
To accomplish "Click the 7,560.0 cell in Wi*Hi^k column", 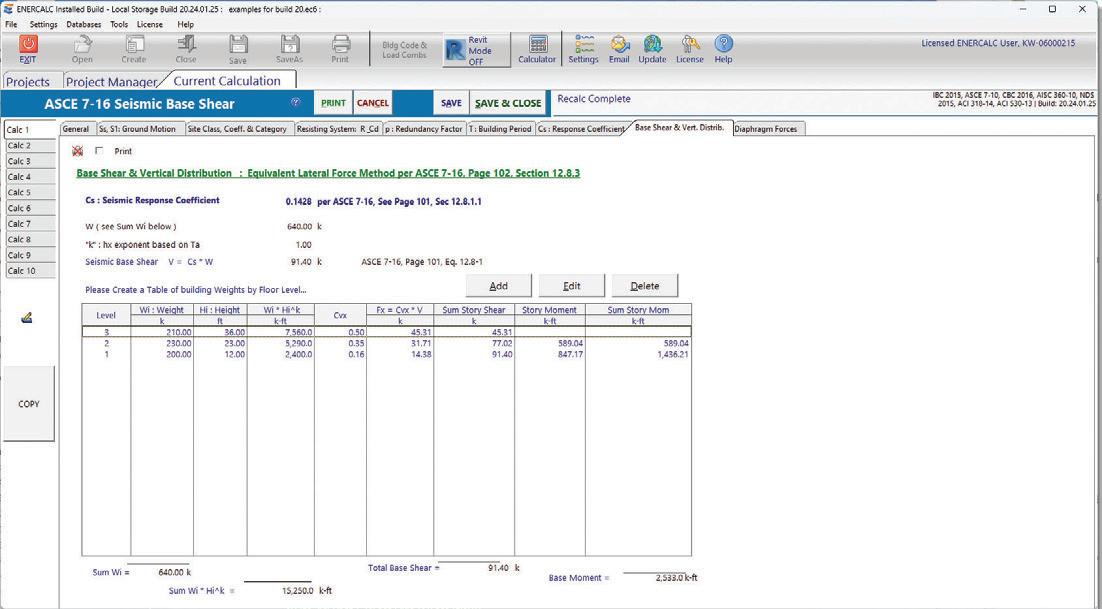I will tap(298, 332).
